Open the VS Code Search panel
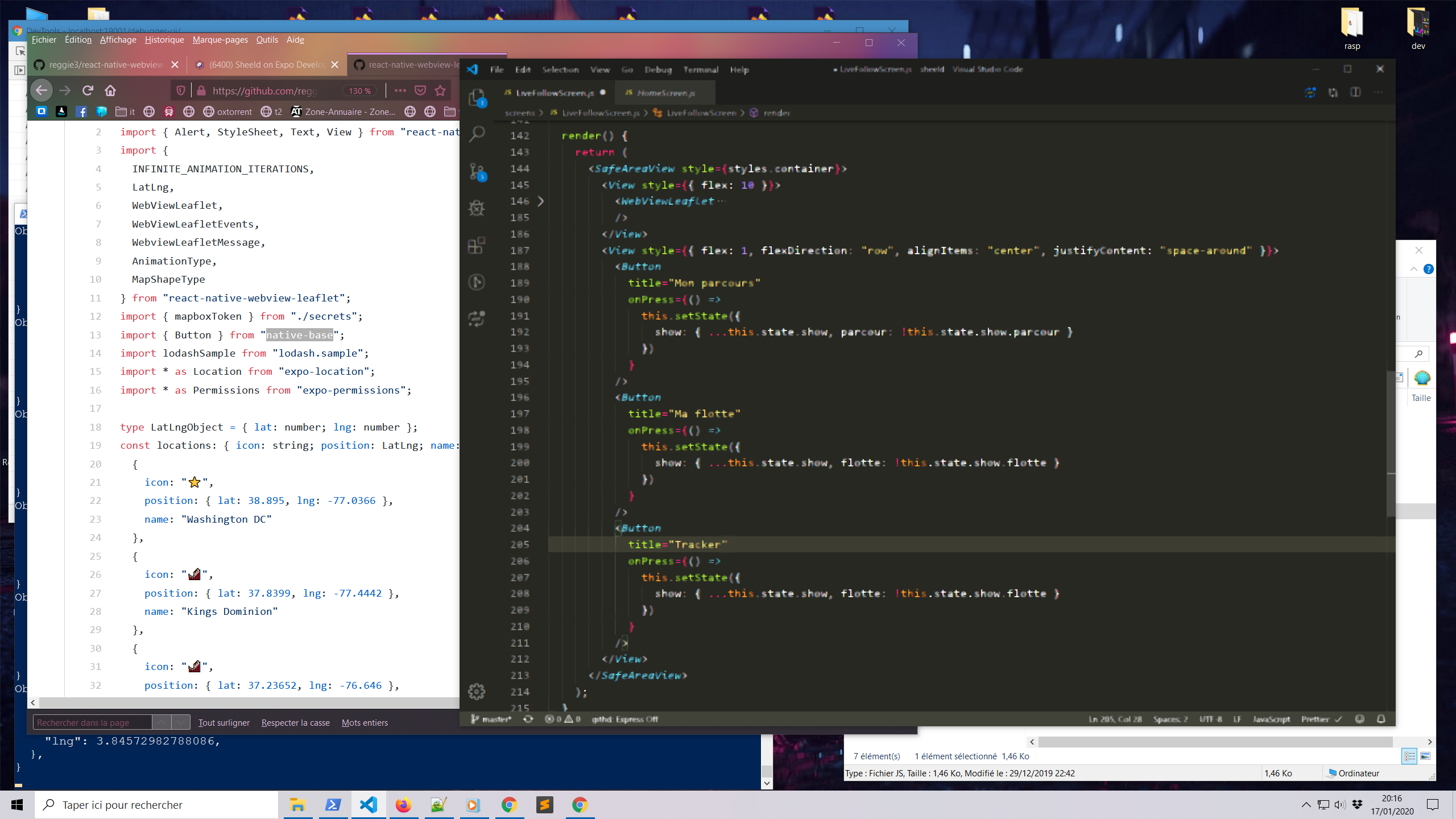 477,134
